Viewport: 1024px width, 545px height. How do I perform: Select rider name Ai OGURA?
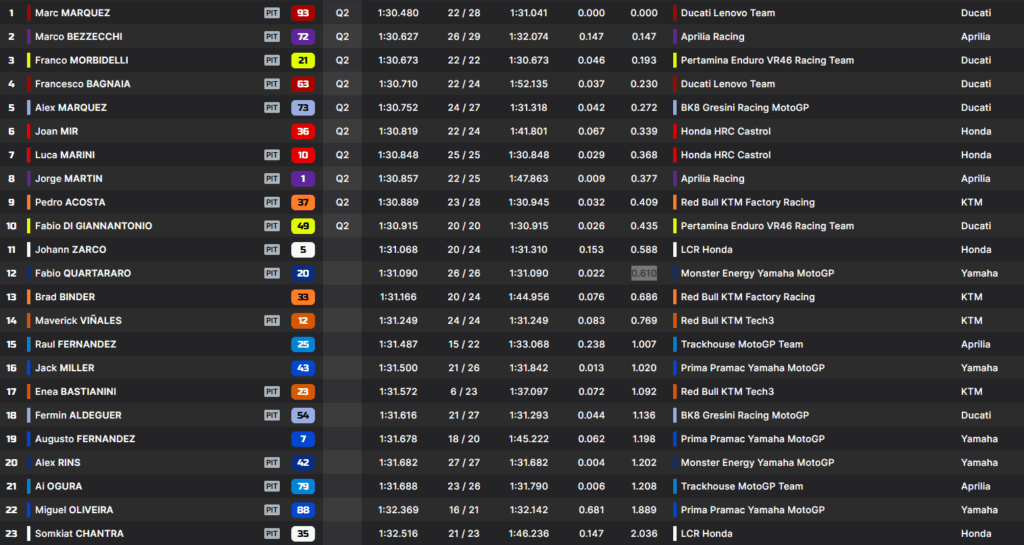[59, 486]
